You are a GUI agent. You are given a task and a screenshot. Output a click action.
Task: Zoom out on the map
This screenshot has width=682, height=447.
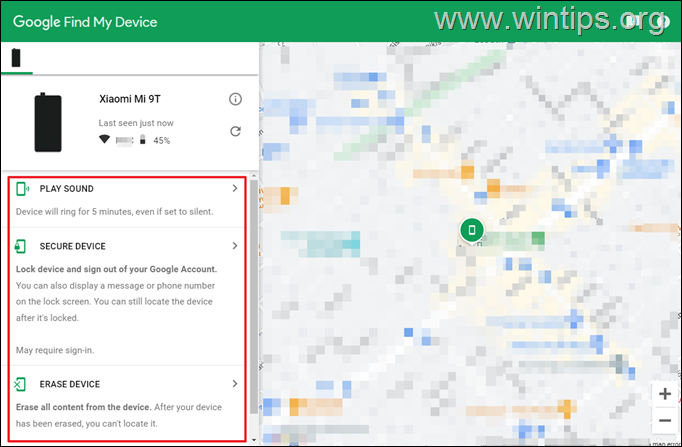point(665,420)
